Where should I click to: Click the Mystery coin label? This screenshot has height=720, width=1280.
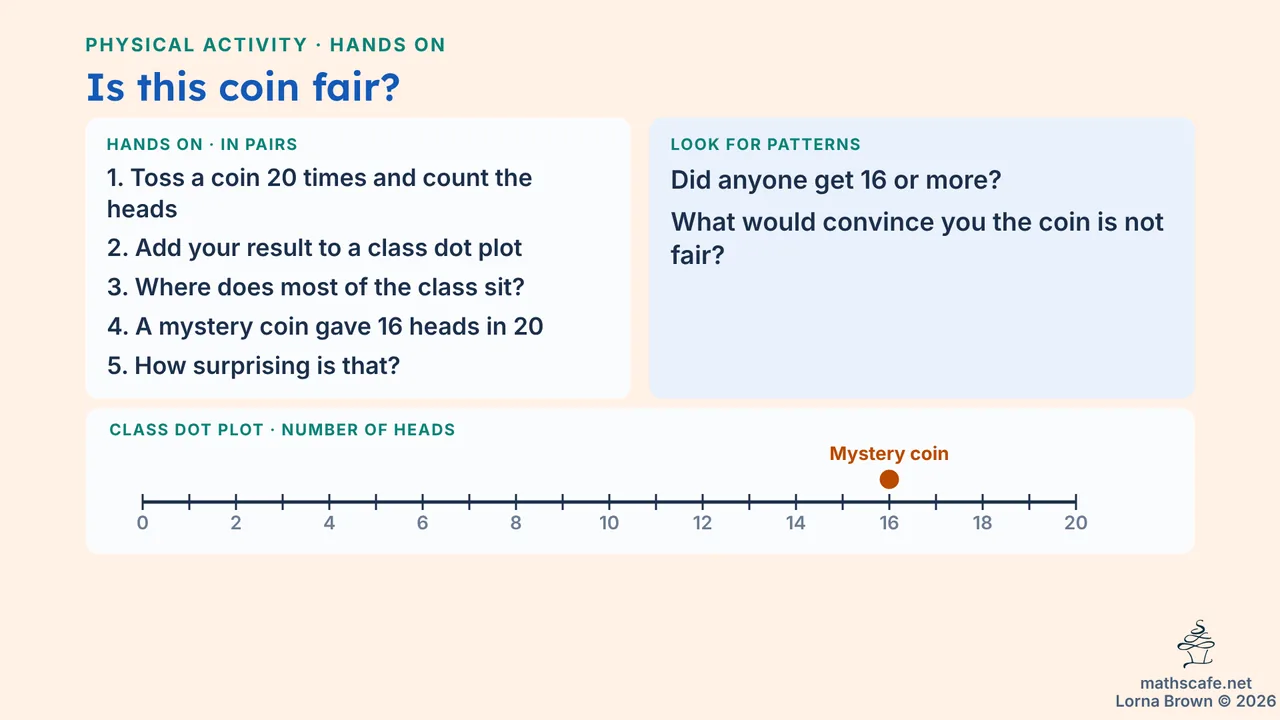(889, 453)
